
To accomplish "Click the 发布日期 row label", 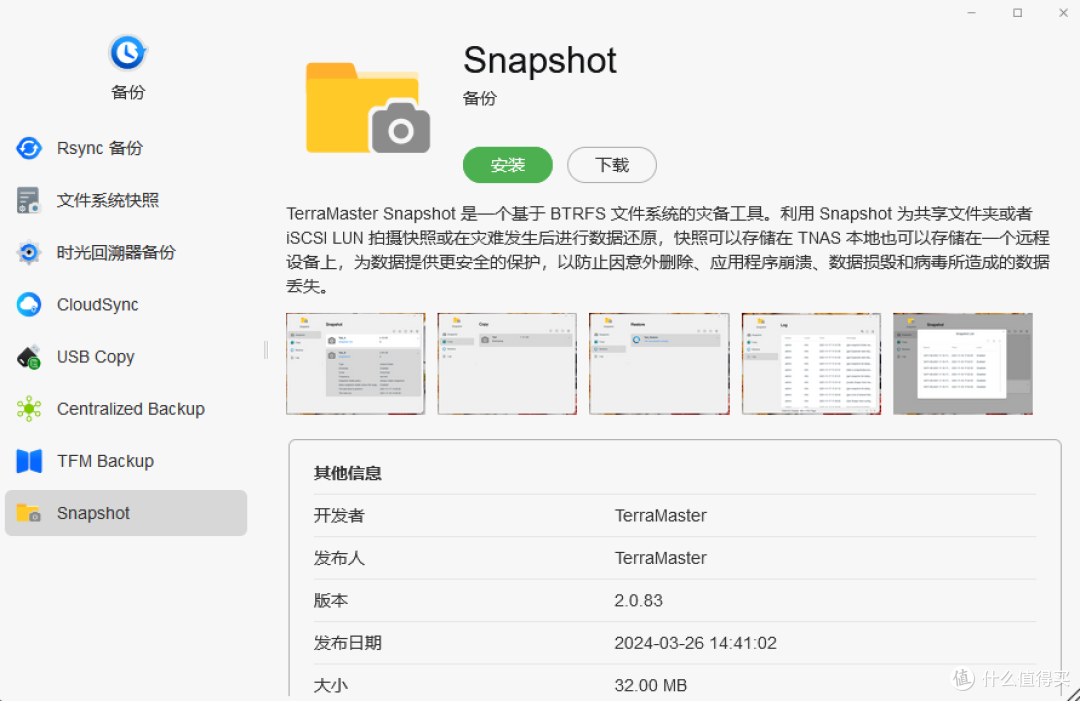I will point(347,643).
